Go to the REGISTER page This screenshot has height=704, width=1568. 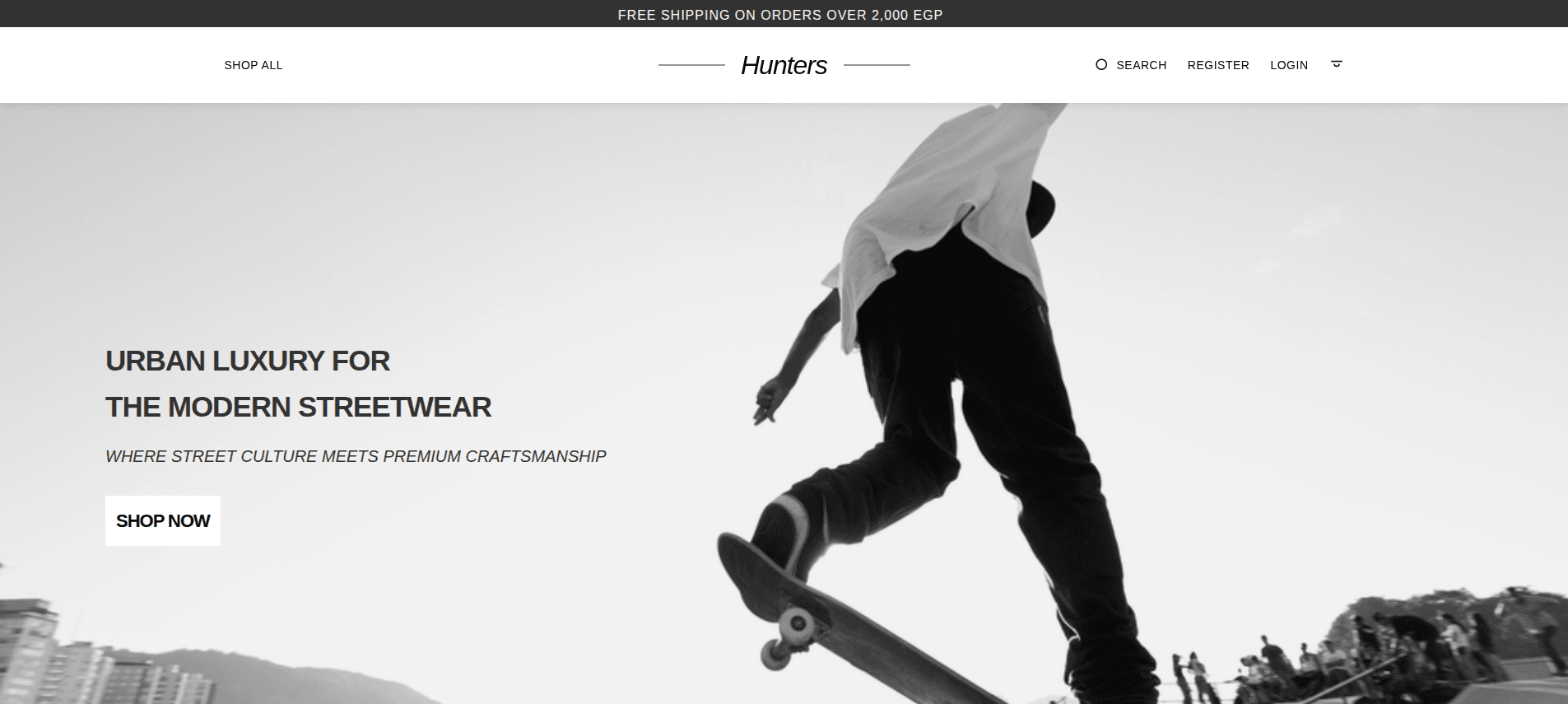pyautogui.click(x=1218, y=65)
